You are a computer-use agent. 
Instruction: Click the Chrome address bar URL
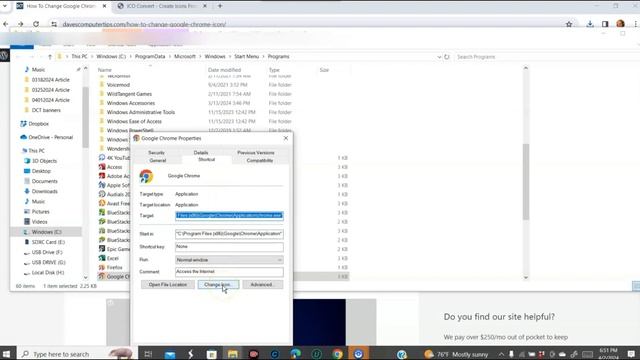144,24
